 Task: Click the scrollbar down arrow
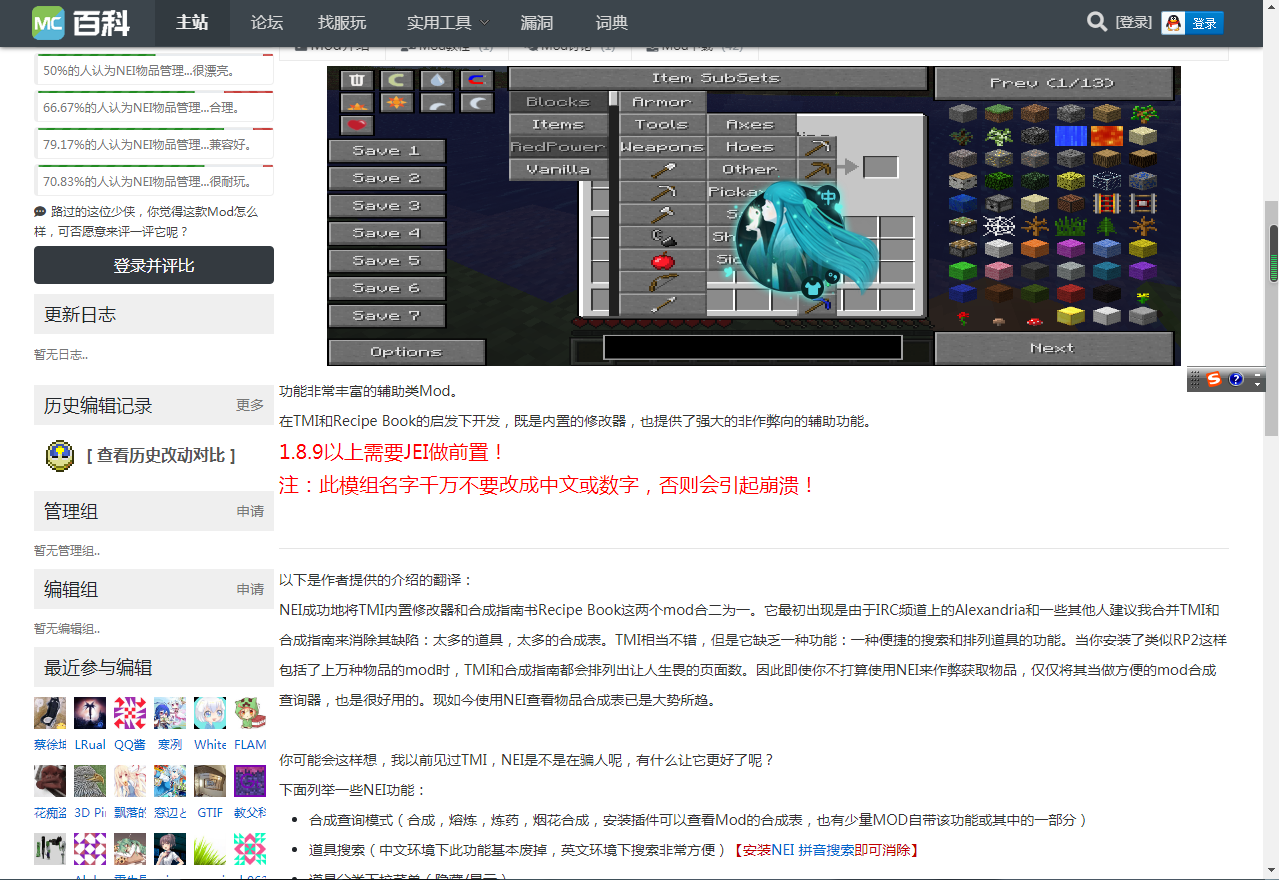coord(1271,871)
